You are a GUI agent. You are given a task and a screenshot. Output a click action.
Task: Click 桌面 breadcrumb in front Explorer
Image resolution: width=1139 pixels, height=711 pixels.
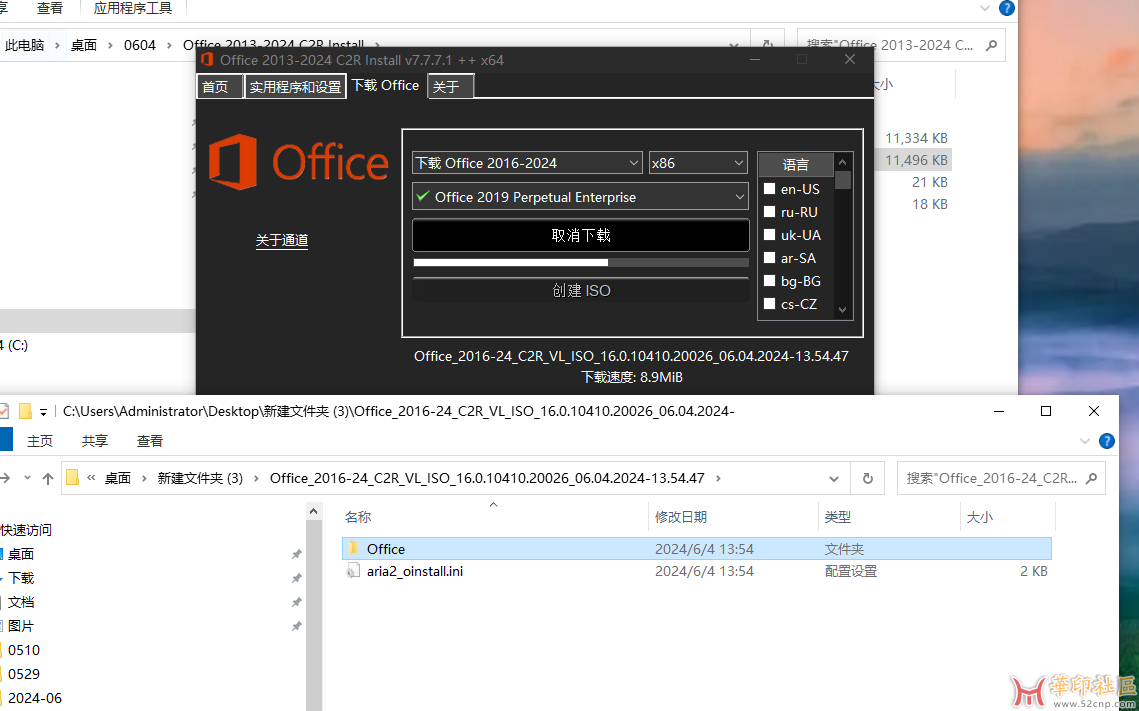pos(118,479)
